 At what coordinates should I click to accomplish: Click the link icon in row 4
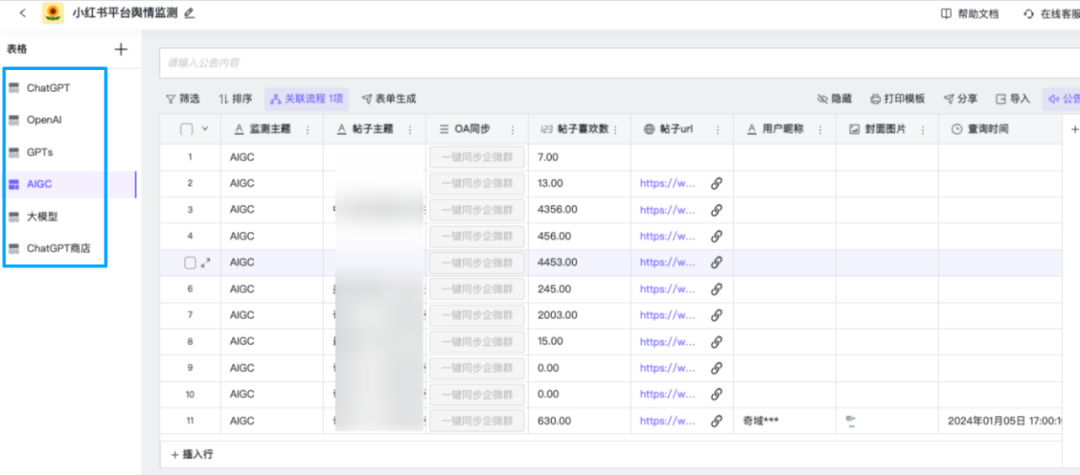[x=716, y=236]
